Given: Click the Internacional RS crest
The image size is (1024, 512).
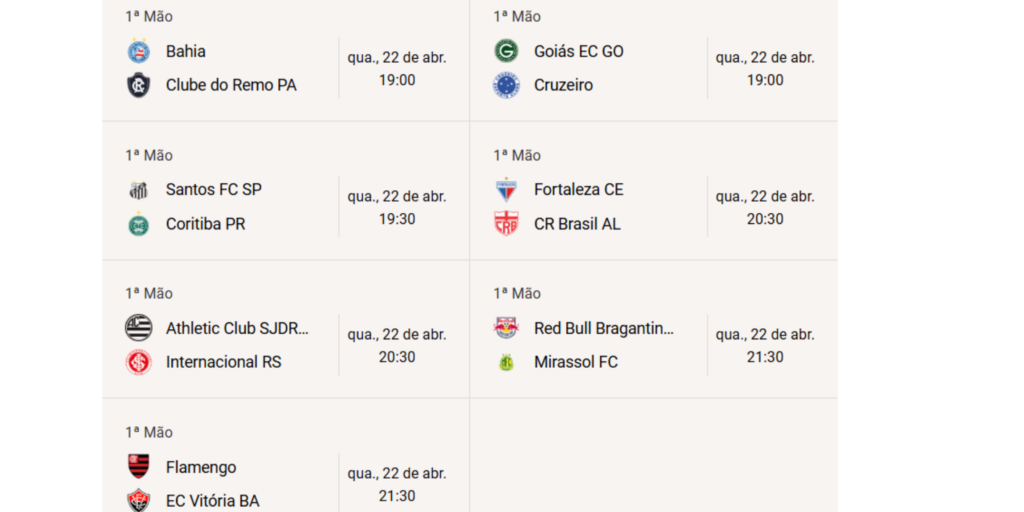Looking at the screenshot, I should pos(138,362).
